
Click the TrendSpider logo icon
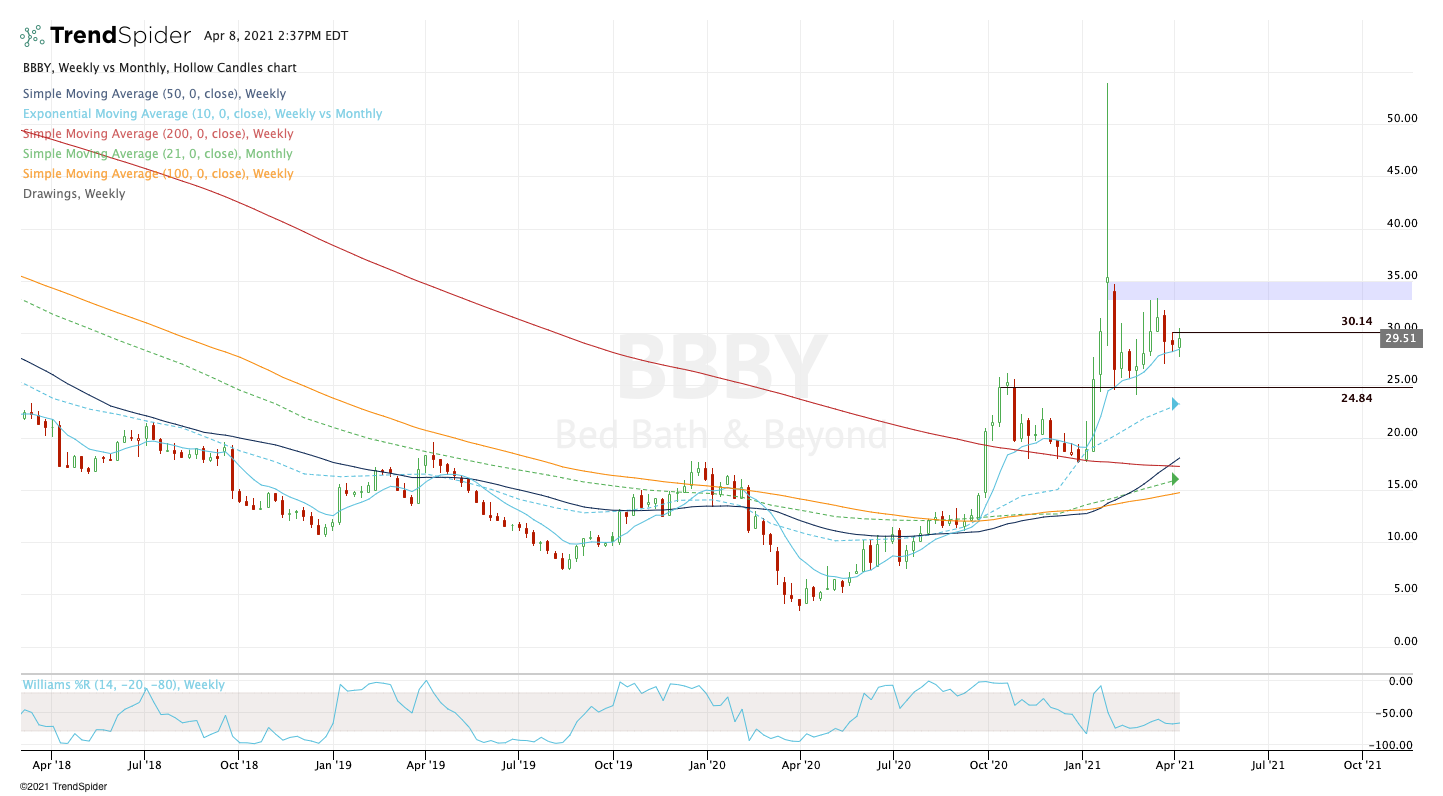point(32,36)
